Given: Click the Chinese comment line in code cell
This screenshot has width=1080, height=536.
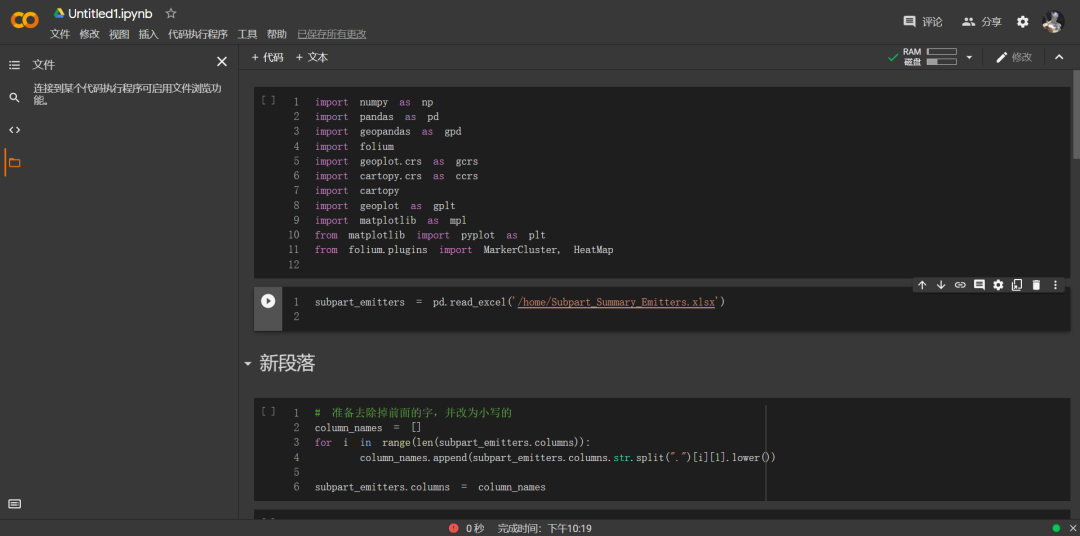Looking at the screenshot, I should [x=413, y=413].
